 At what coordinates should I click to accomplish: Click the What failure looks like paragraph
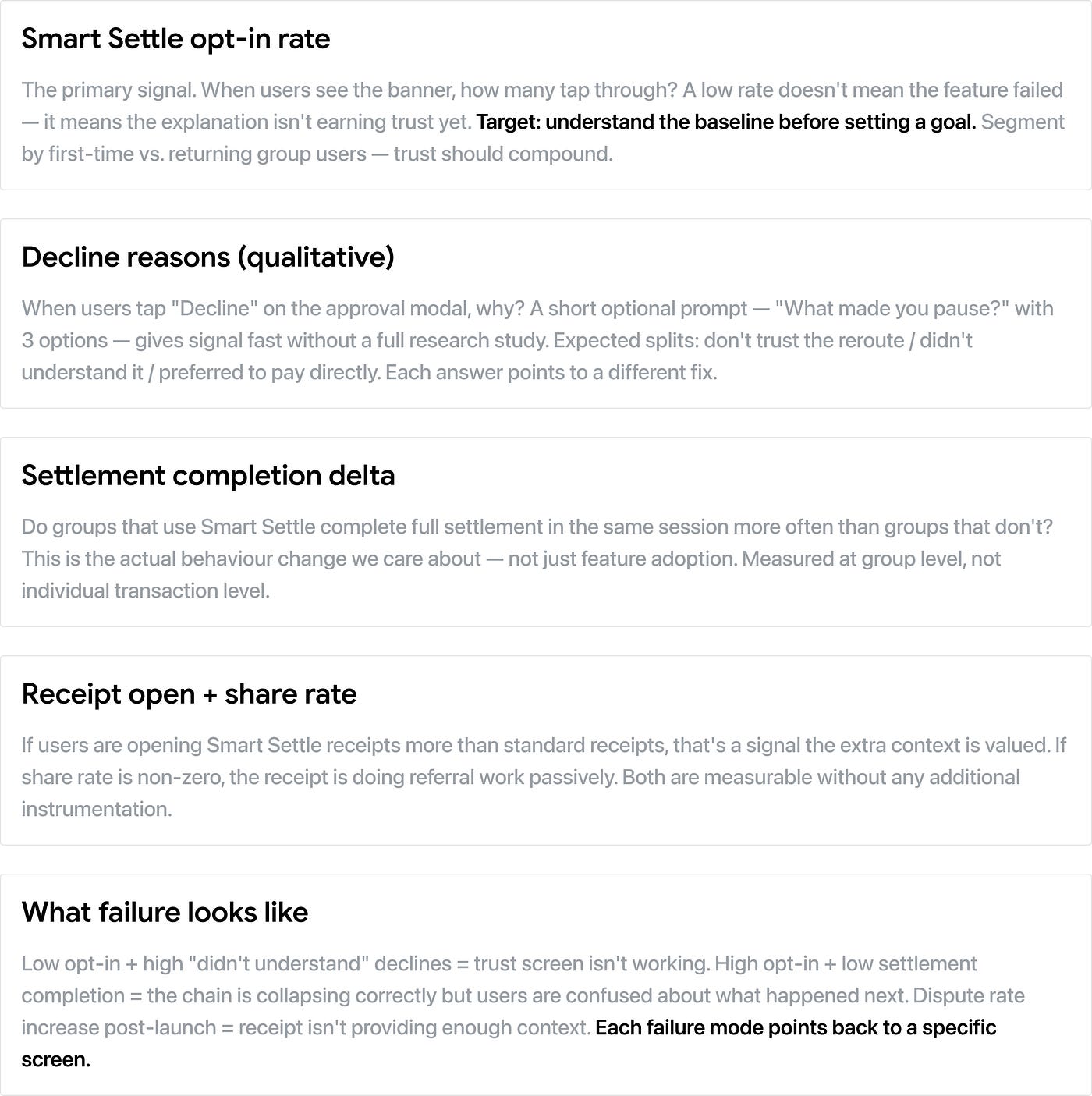[x=523, y=1011]
